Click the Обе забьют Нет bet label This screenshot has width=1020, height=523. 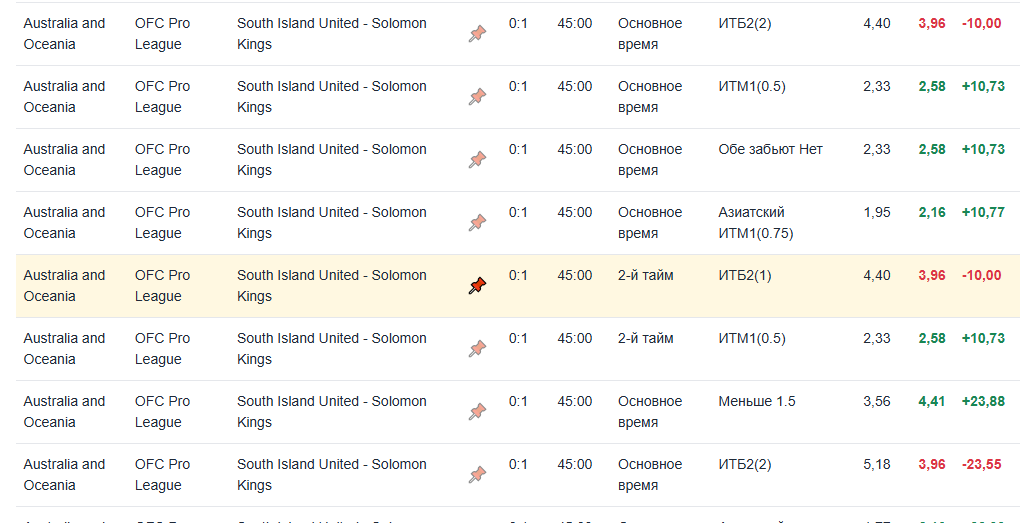770,149
